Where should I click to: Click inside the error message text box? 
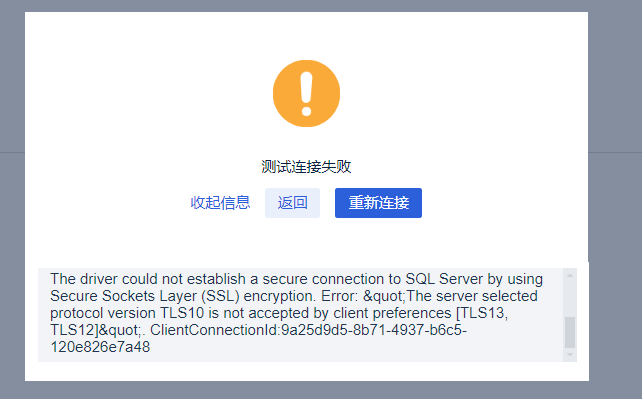(x=301, y=315)
